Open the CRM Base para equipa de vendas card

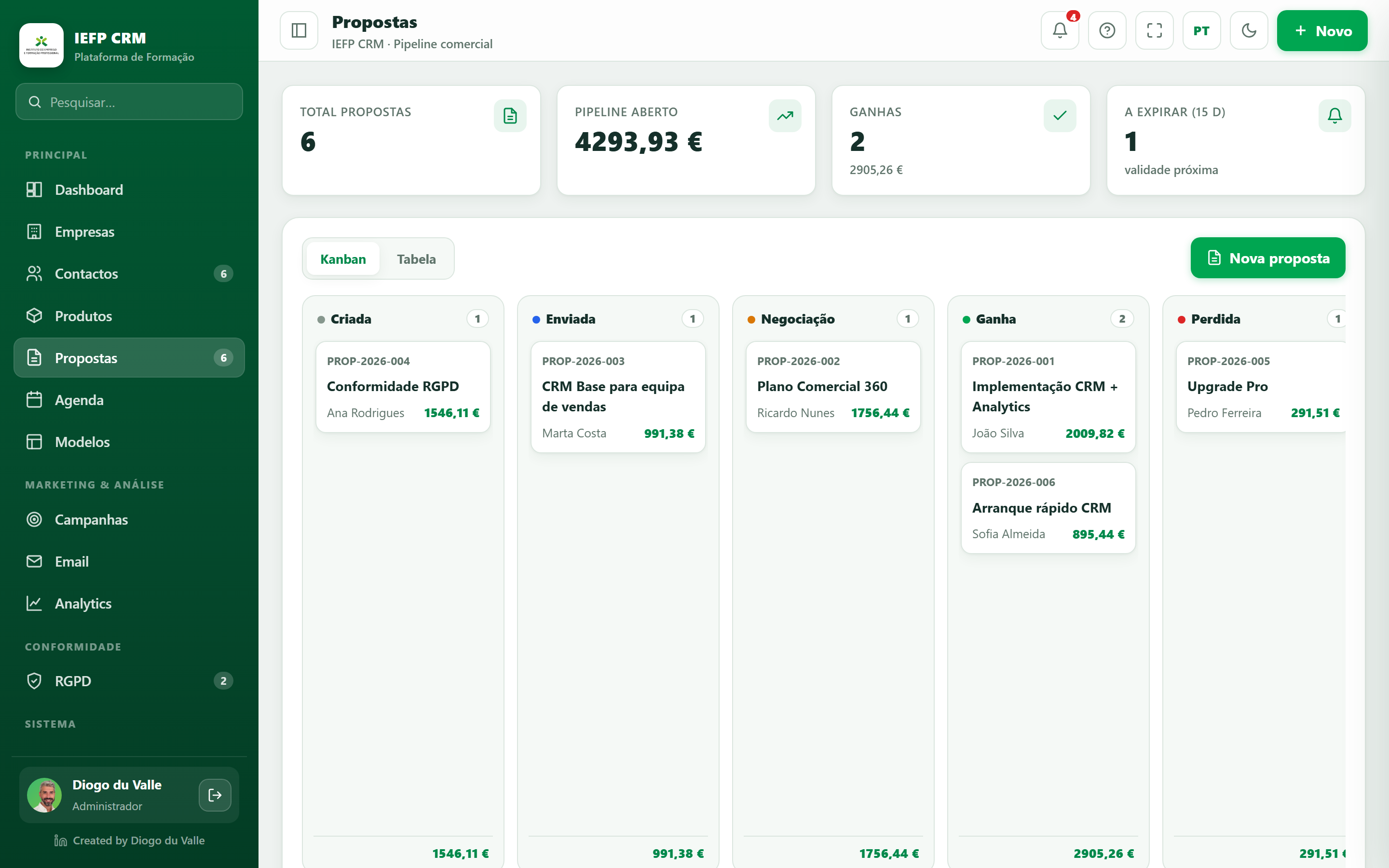pyautogui.click(x=618, y=397)
